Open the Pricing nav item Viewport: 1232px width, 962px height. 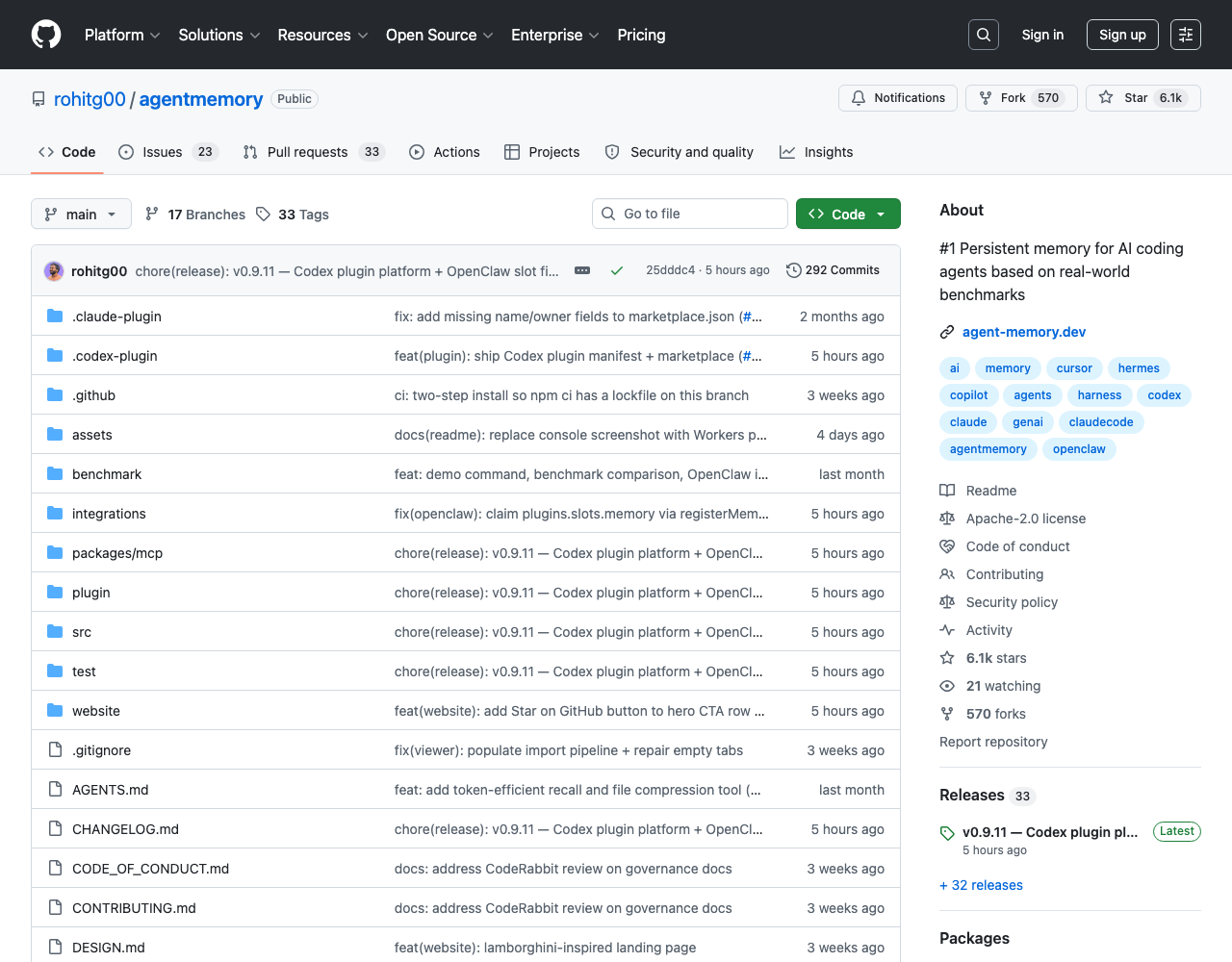[641, 35]
